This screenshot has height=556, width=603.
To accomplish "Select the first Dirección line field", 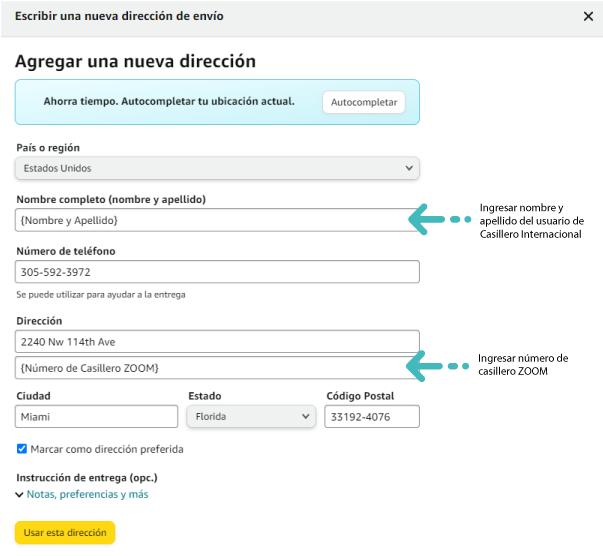I will [217, 341].
